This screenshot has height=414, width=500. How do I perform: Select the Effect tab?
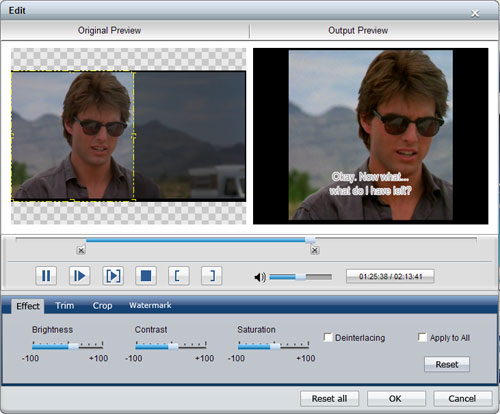tap(28, 306)
